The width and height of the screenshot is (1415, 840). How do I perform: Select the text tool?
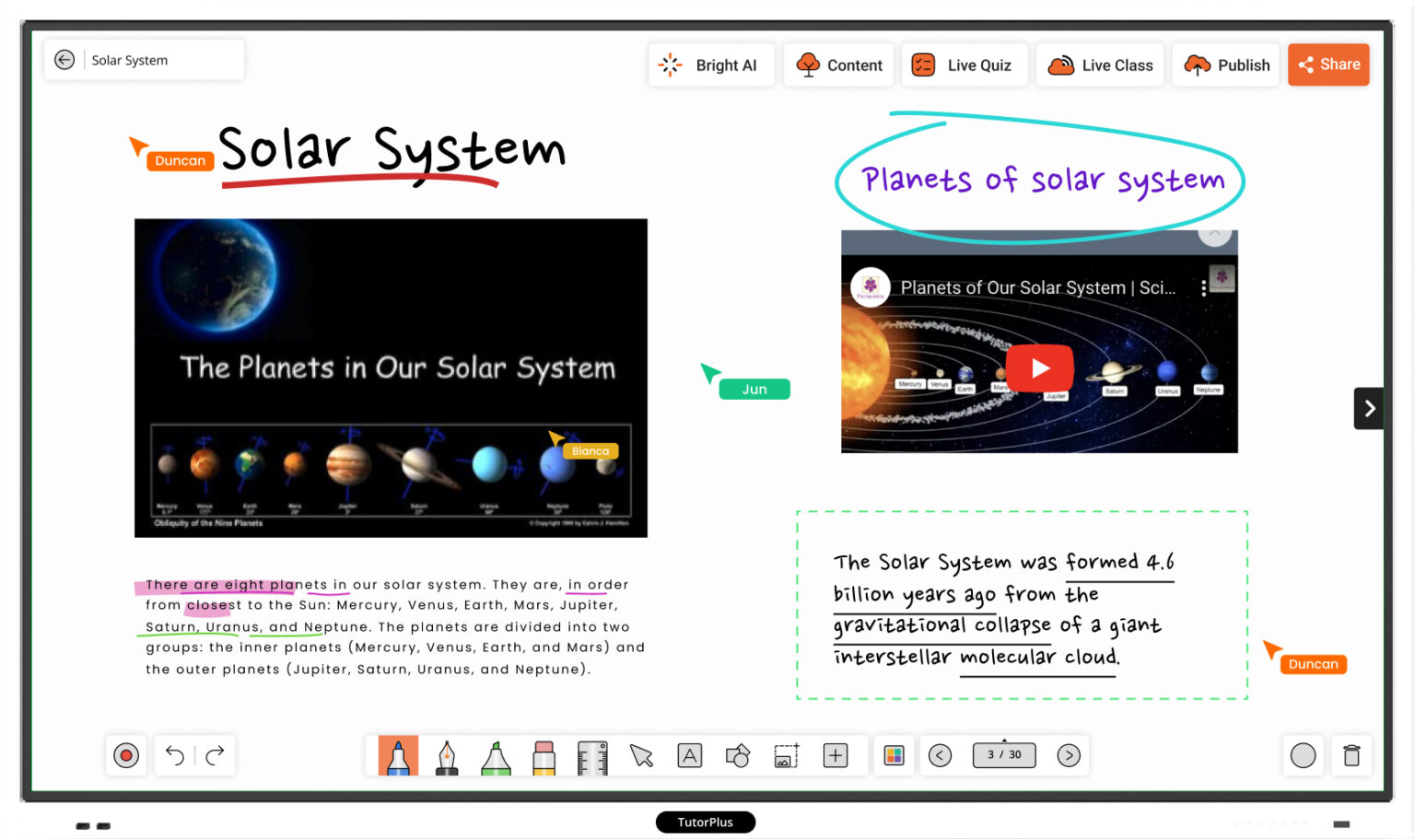(690, 755)
